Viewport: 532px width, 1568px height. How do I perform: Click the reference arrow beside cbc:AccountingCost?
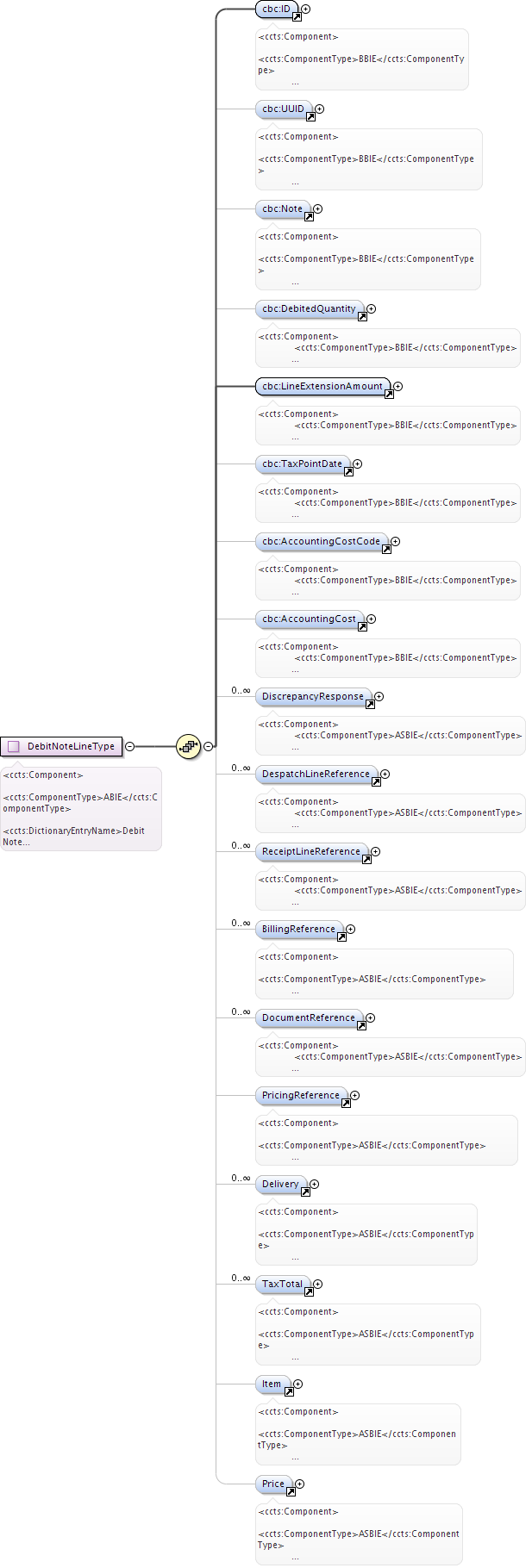coord(362,626)
